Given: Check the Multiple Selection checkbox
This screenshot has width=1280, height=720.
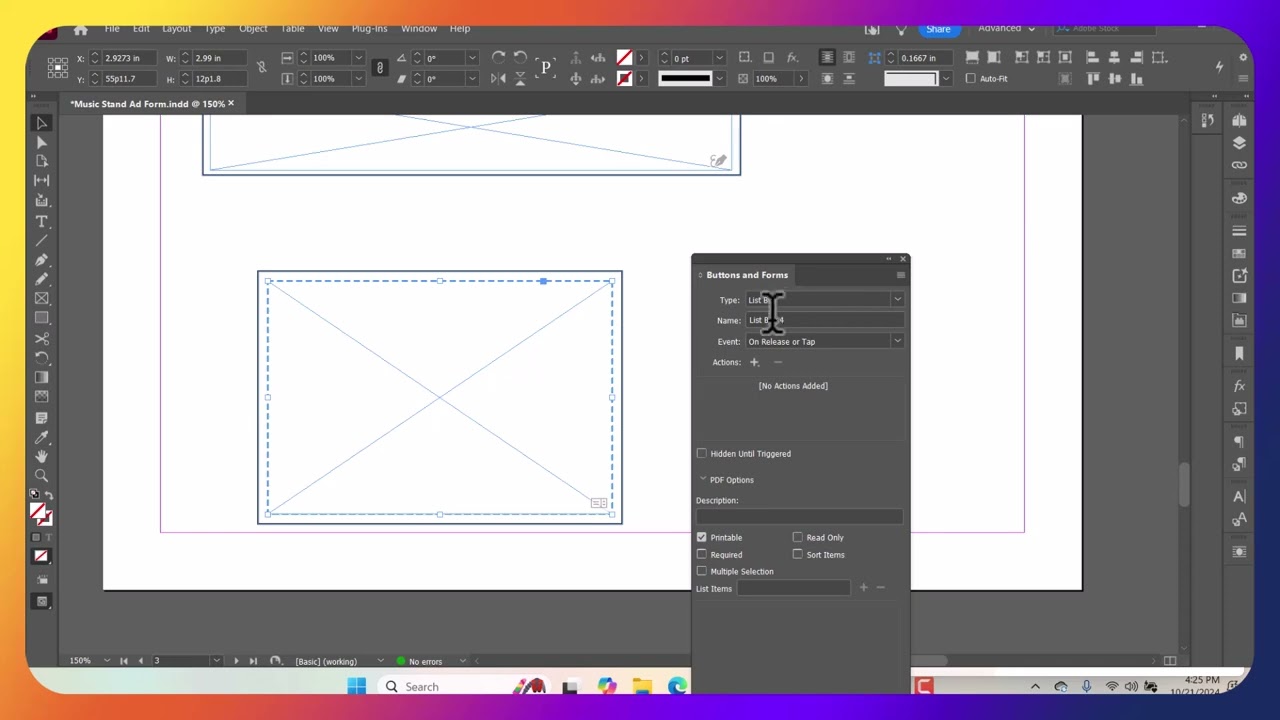Looking at the screenshot, I should click(701, 572).
